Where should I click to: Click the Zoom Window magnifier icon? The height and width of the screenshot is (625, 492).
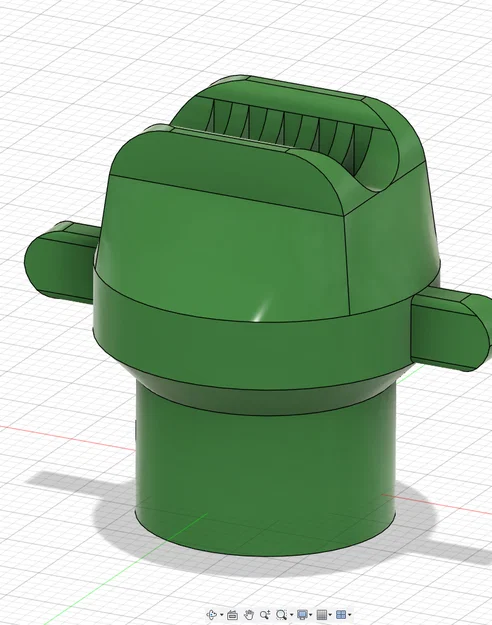coord(281,615)
